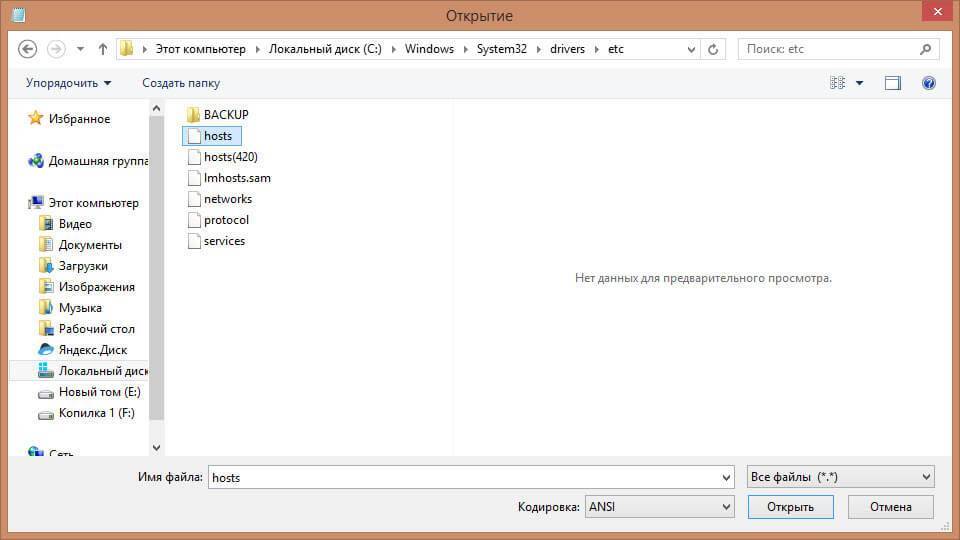
Task: Open the help question mark icon
Action: pyautogui.click(x=928, y=83)
